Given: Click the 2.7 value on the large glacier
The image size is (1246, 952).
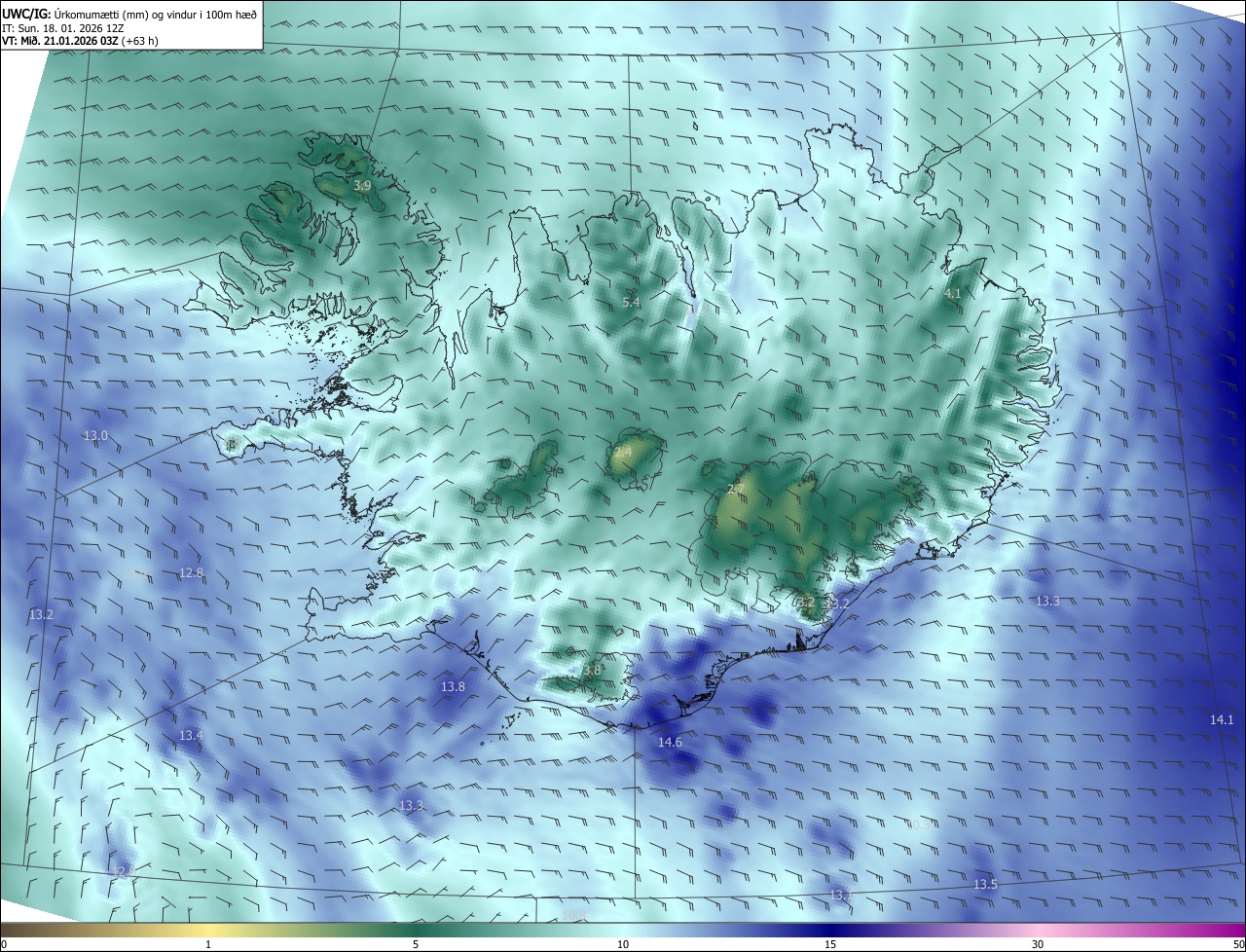Looking at the screenshot, I should click(x=736, y=489).
